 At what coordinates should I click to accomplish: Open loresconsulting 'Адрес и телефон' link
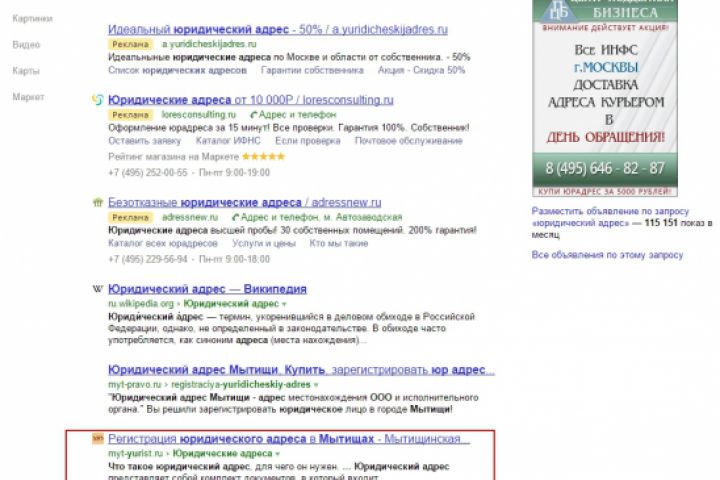tap(298, 114)
